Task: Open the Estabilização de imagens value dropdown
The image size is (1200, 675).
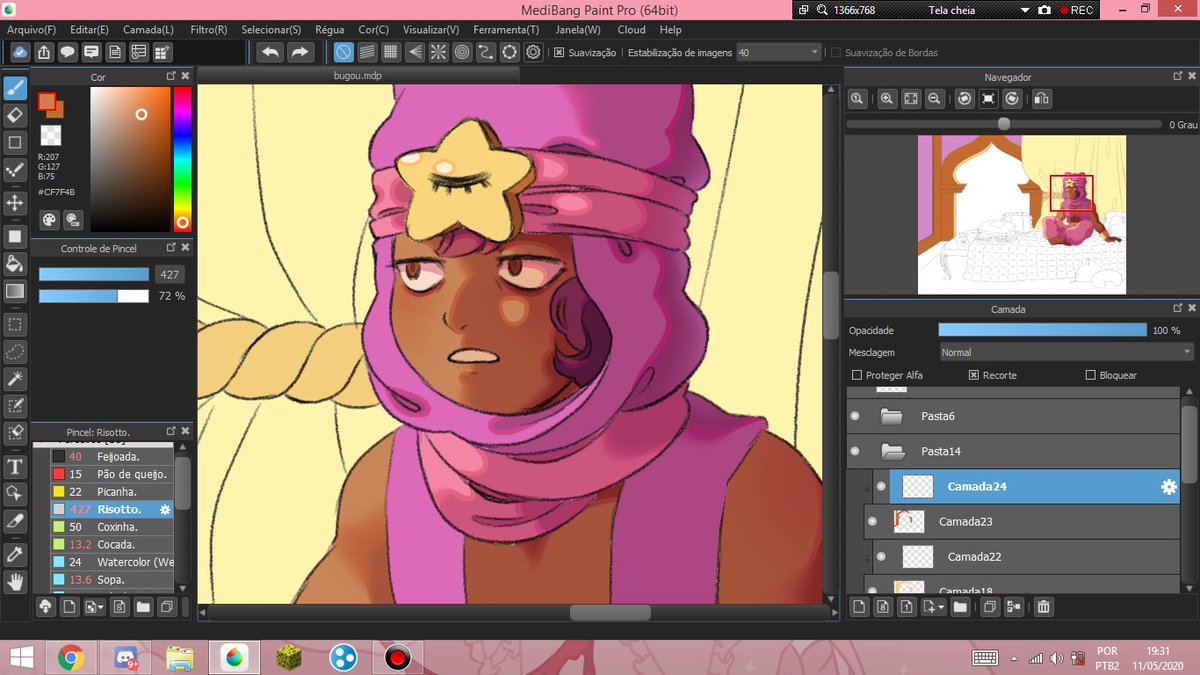Action: pyautogui.click(x=779, y=52)
